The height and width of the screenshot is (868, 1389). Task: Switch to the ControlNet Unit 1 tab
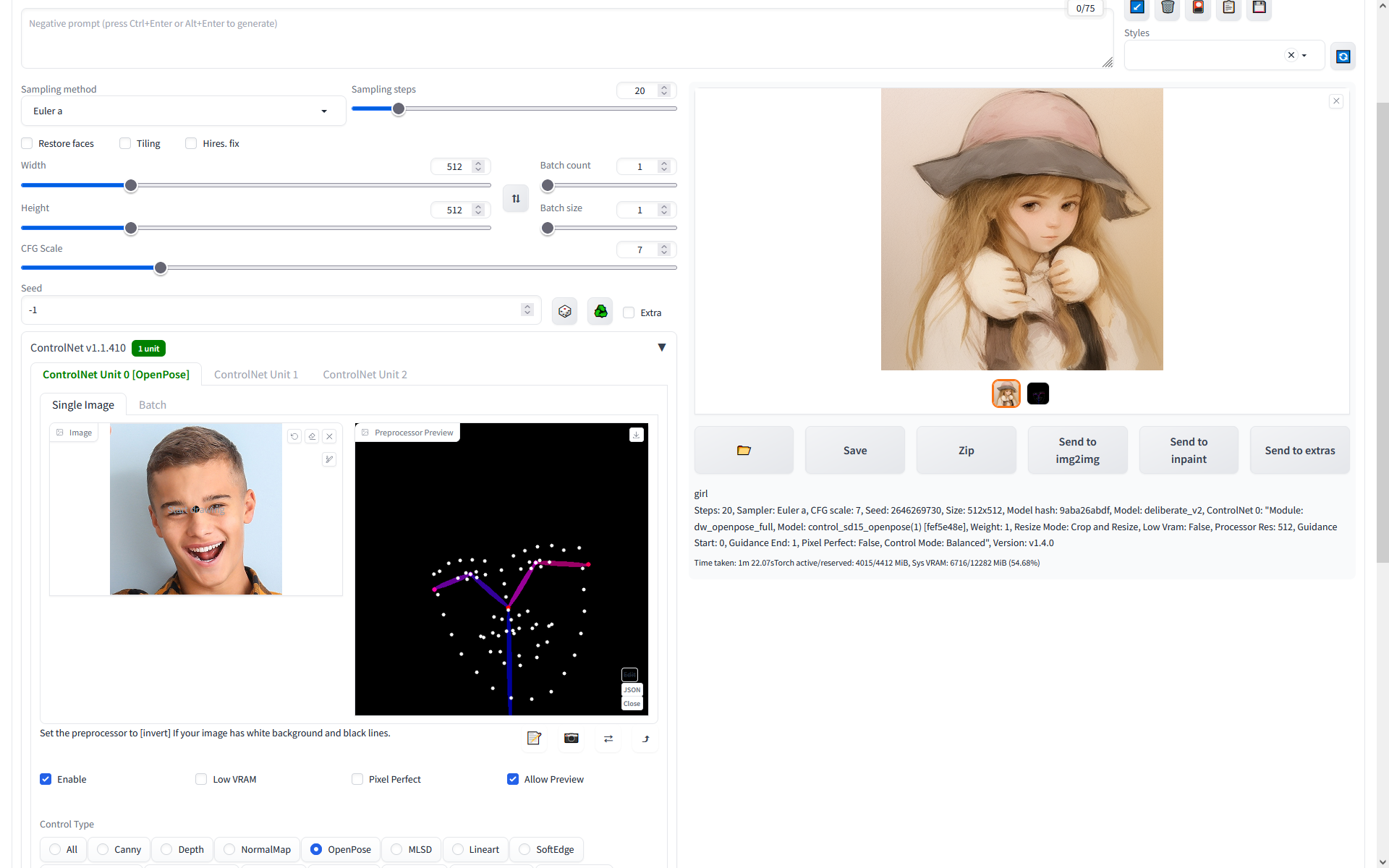pos(255,375)
